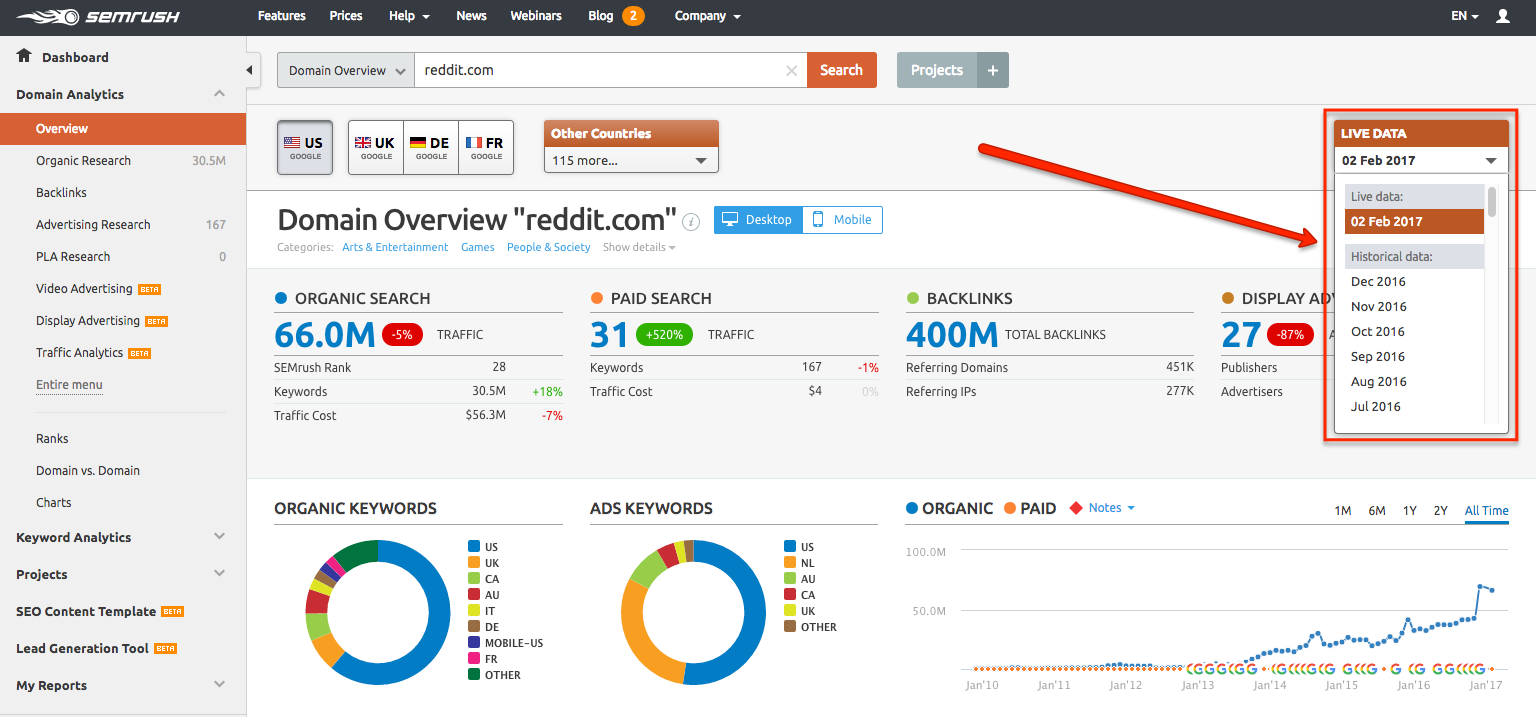Go to the News page

point(471,16)
